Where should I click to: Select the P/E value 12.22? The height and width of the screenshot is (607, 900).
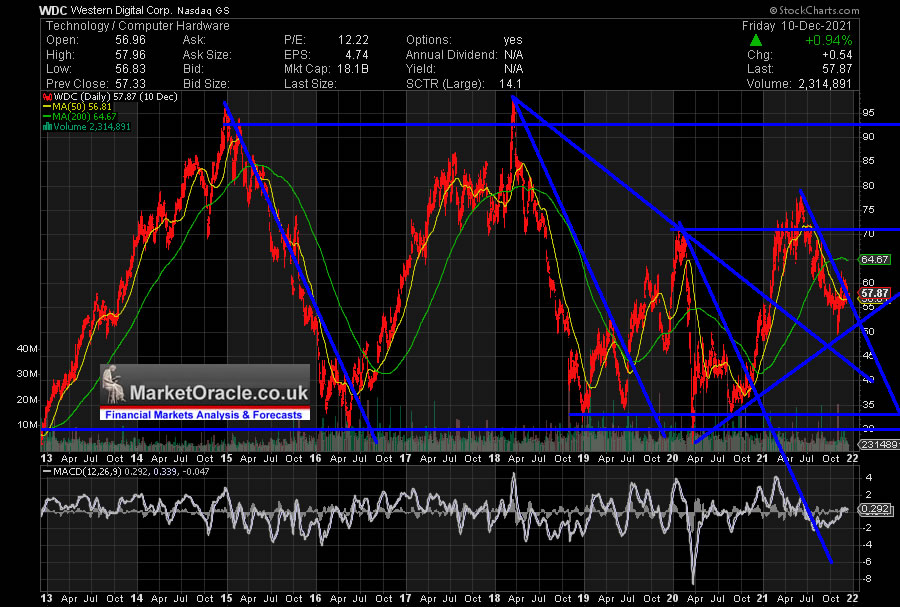pos(353,40)
